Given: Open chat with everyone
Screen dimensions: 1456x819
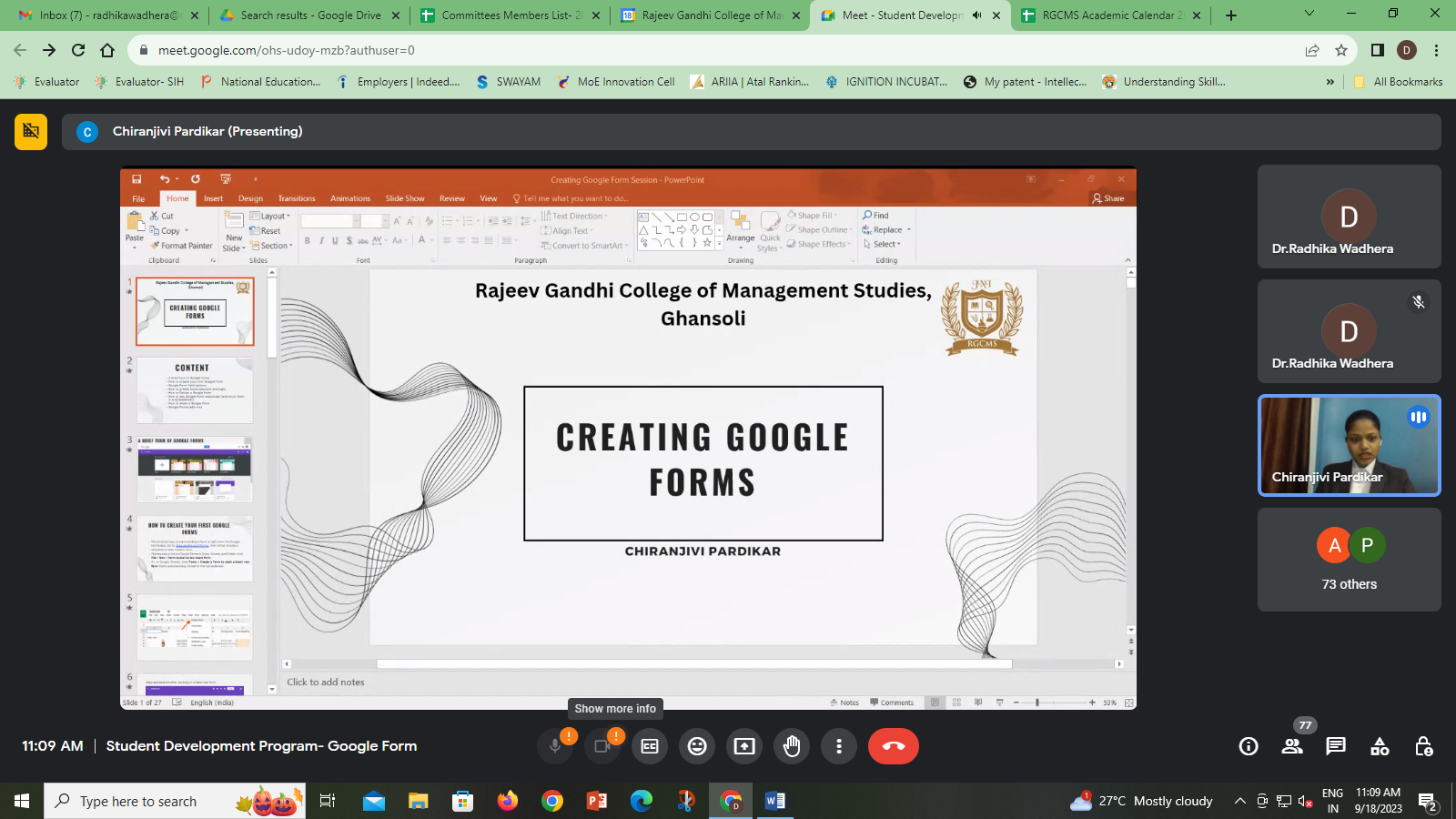Looking at the screenshot, I should pos(1336,746).
